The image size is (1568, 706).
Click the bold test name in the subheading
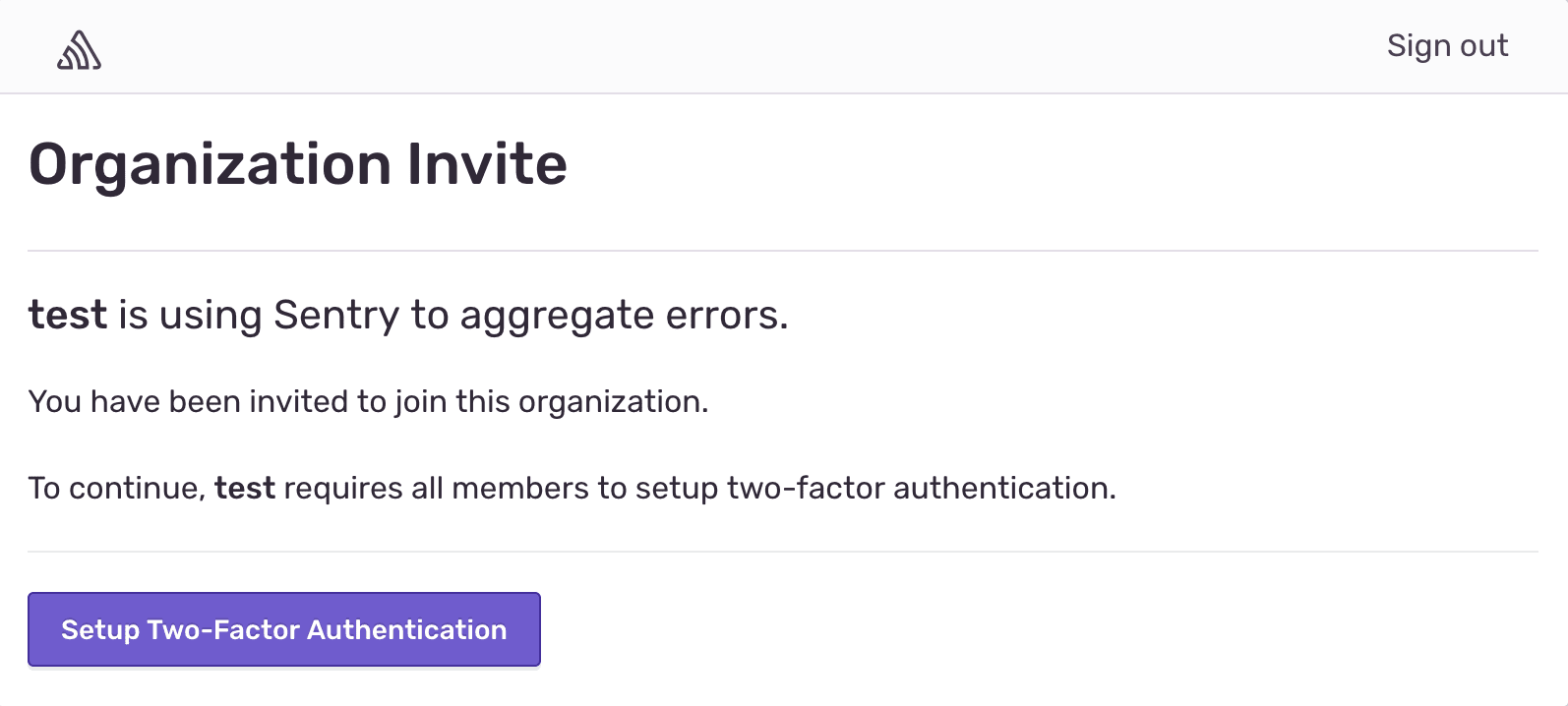pos(67,316)
